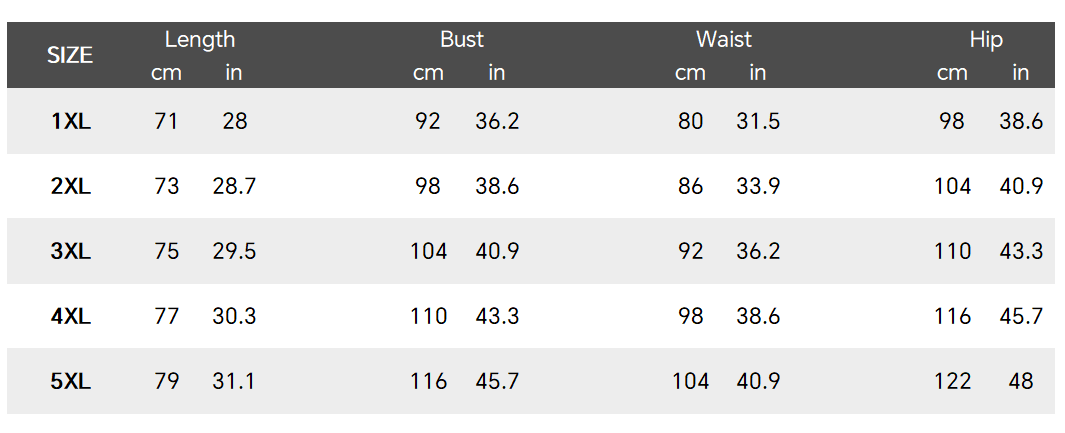Select the 3XL bust value 104 cm

[428, 251]
